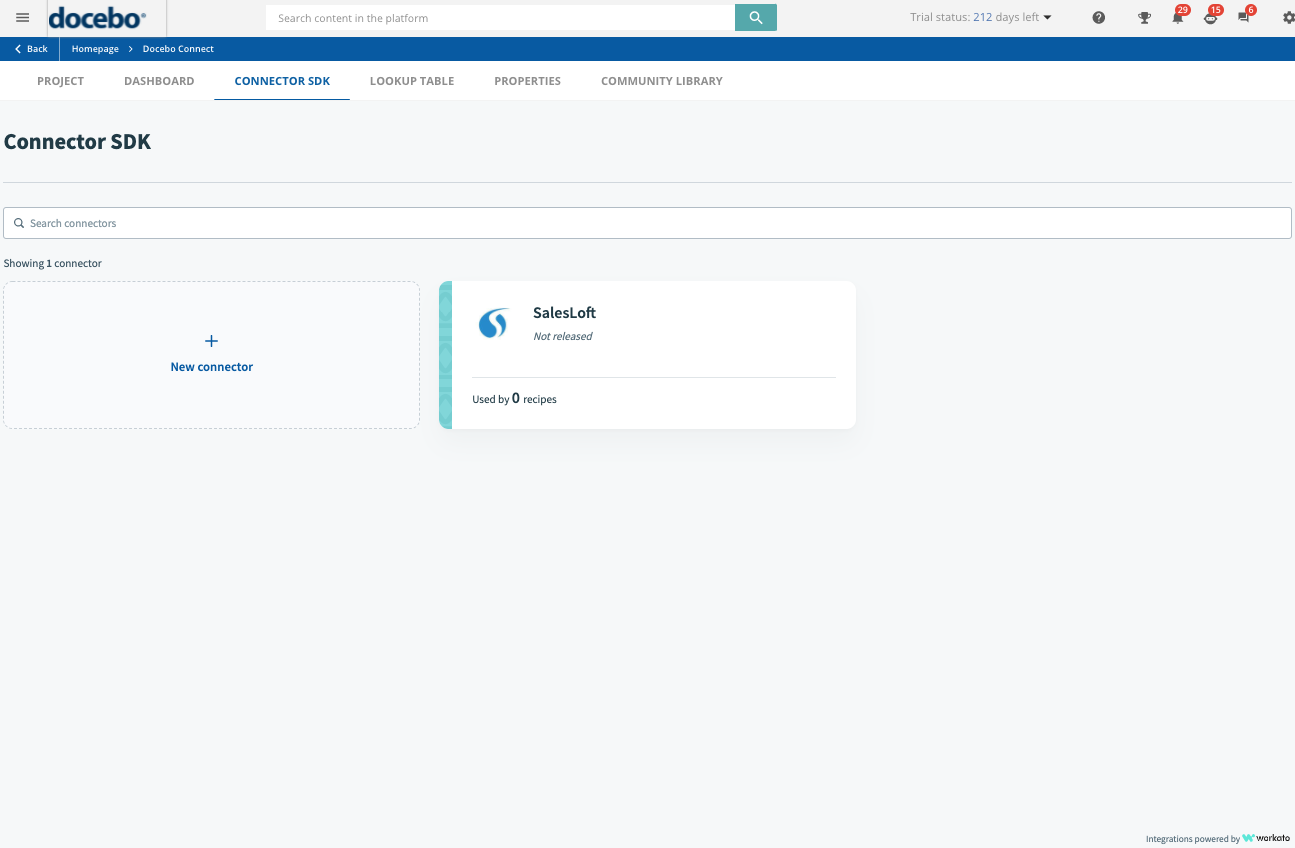Open the notifications bell showing 29 alerts
Screen dimensions: 1295x848
(1177, 17)
